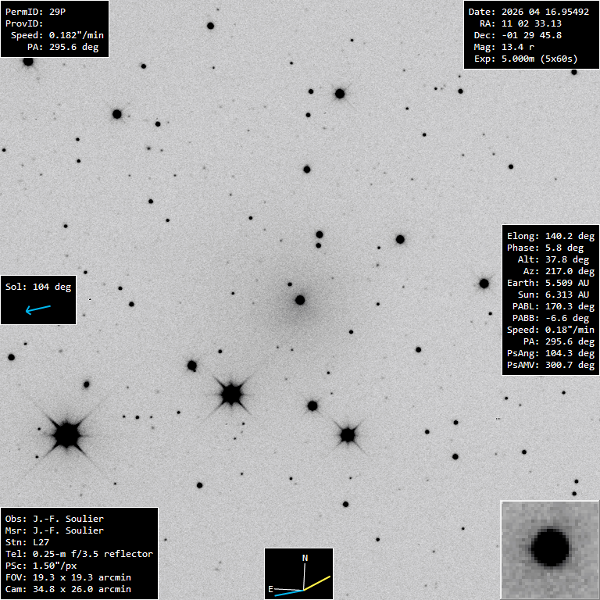Click the yellow line in the compass box

(318, 581)
